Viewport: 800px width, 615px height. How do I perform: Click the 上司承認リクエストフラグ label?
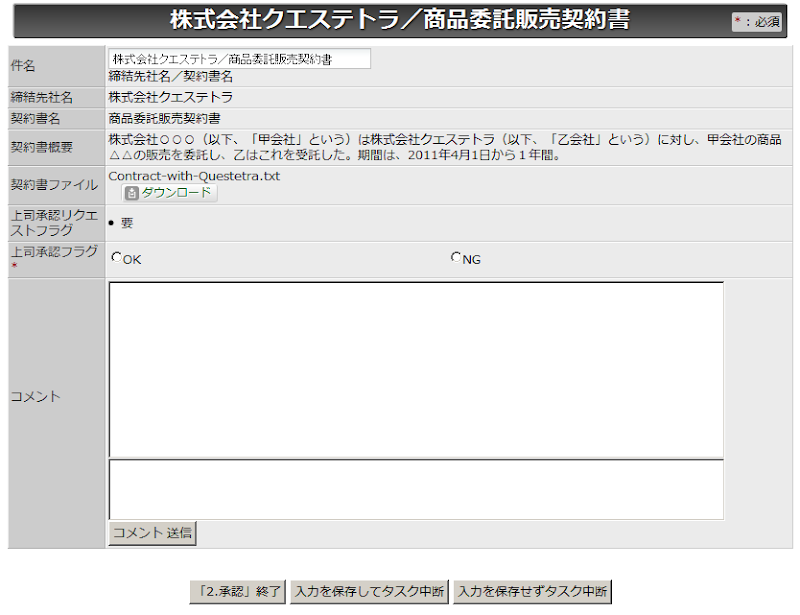pos(54,223)
